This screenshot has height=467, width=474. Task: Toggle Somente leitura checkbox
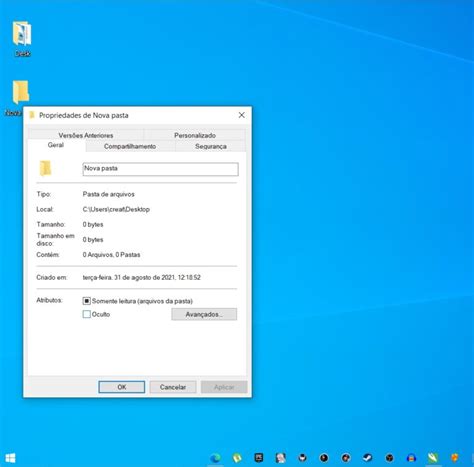pos(87,301)
